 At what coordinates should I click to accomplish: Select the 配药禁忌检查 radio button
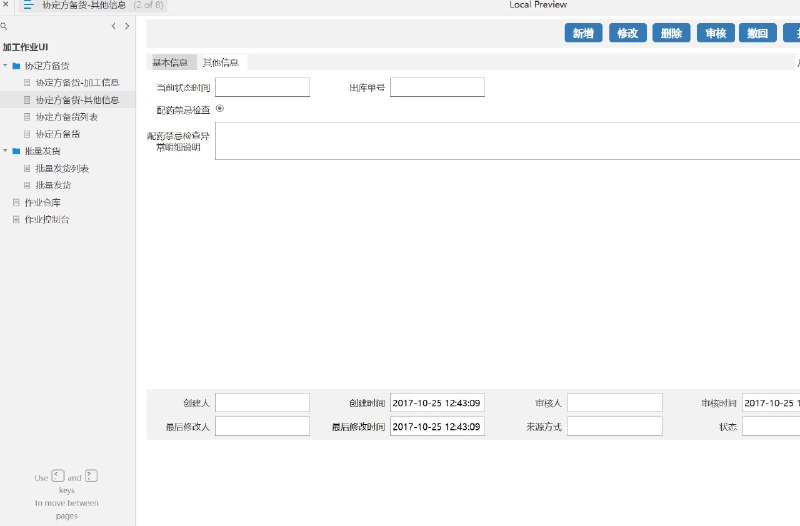220,108
